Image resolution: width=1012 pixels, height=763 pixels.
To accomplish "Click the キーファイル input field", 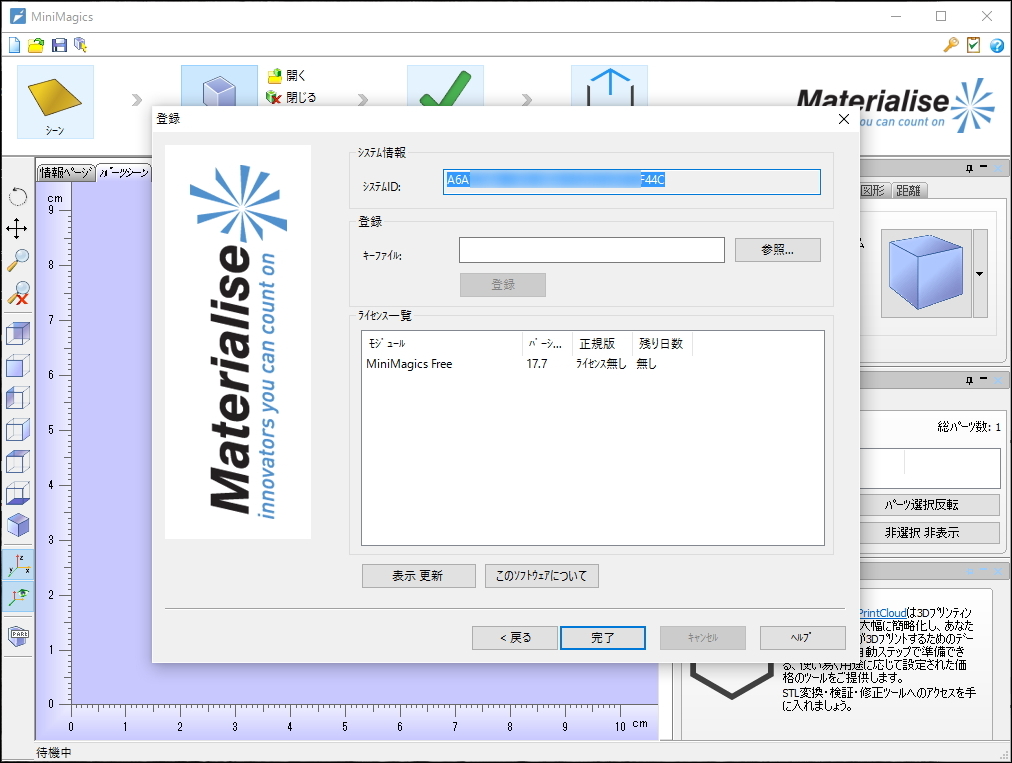I will [x=591, y=250].
